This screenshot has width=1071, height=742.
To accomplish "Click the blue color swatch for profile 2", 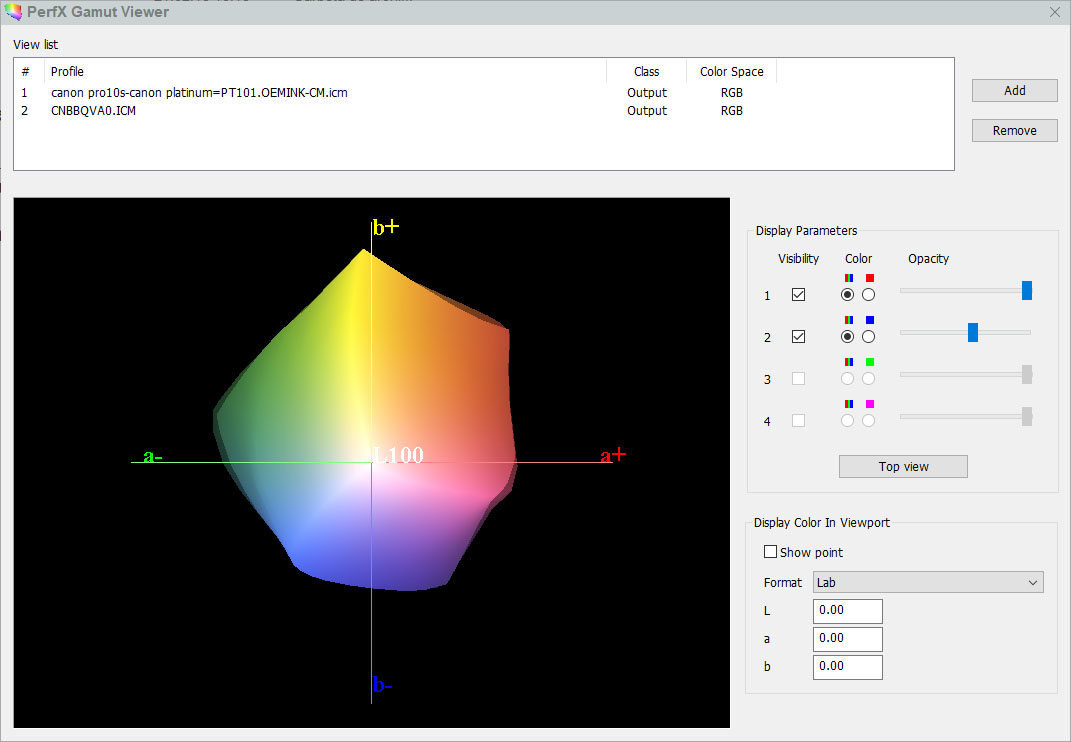I will (869, 320).
